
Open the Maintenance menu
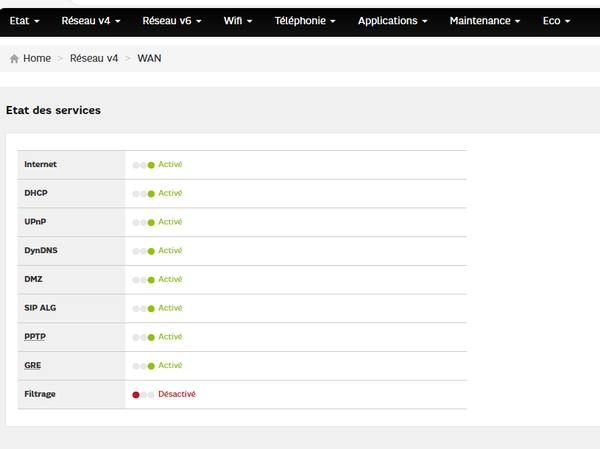point(485,21)
